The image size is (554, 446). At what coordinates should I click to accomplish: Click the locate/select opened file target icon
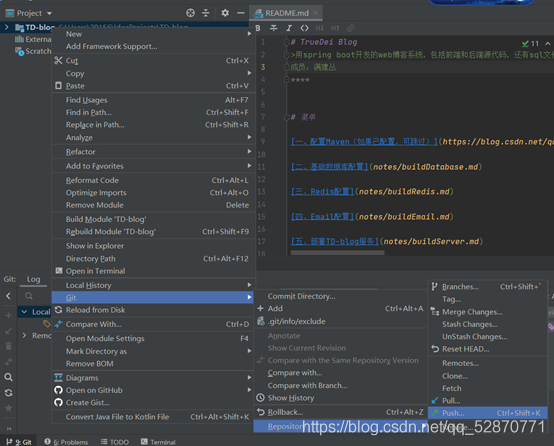(190, 13)
